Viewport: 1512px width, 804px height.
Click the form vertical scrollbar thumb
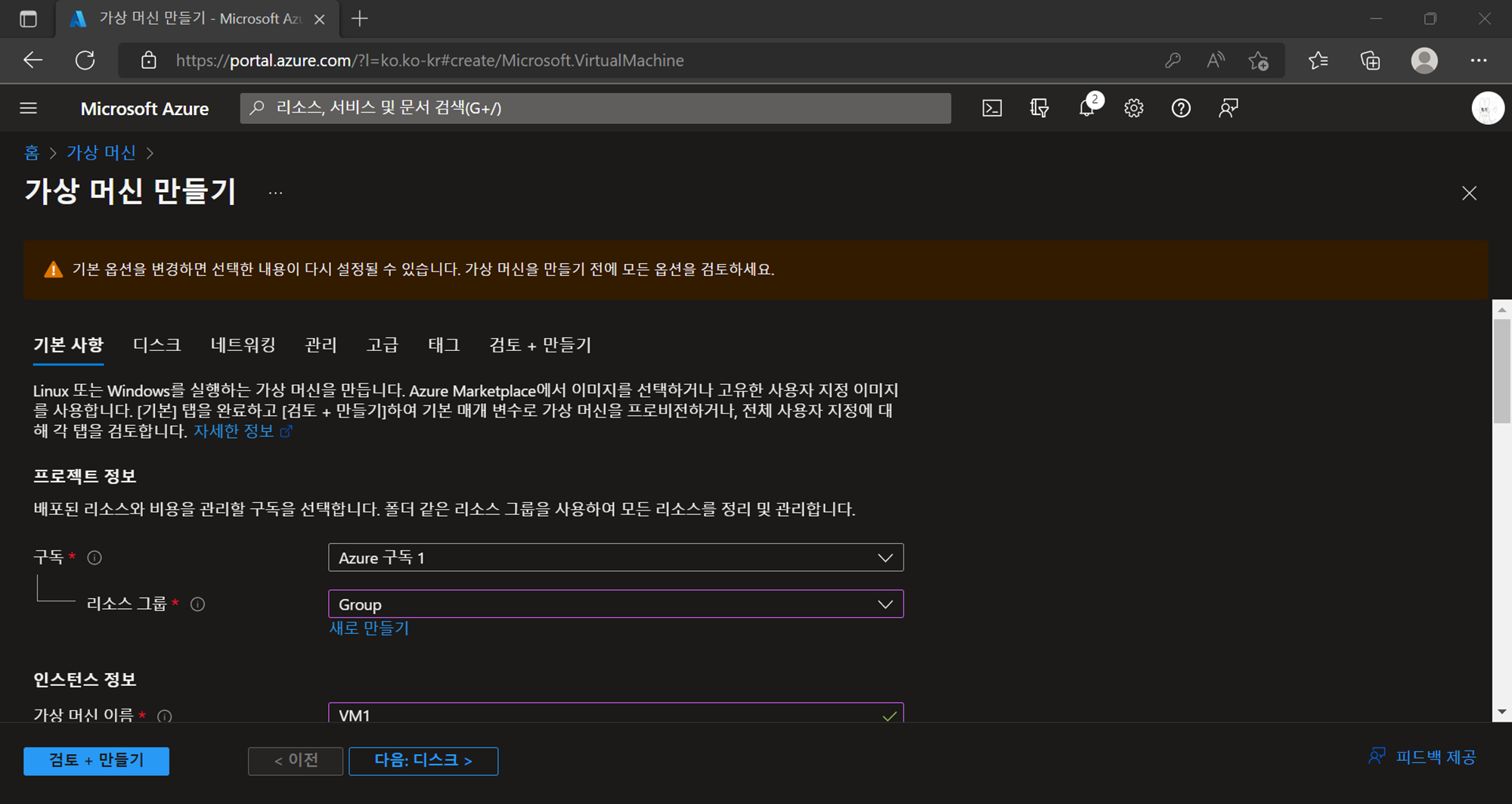pos(1501,371)
